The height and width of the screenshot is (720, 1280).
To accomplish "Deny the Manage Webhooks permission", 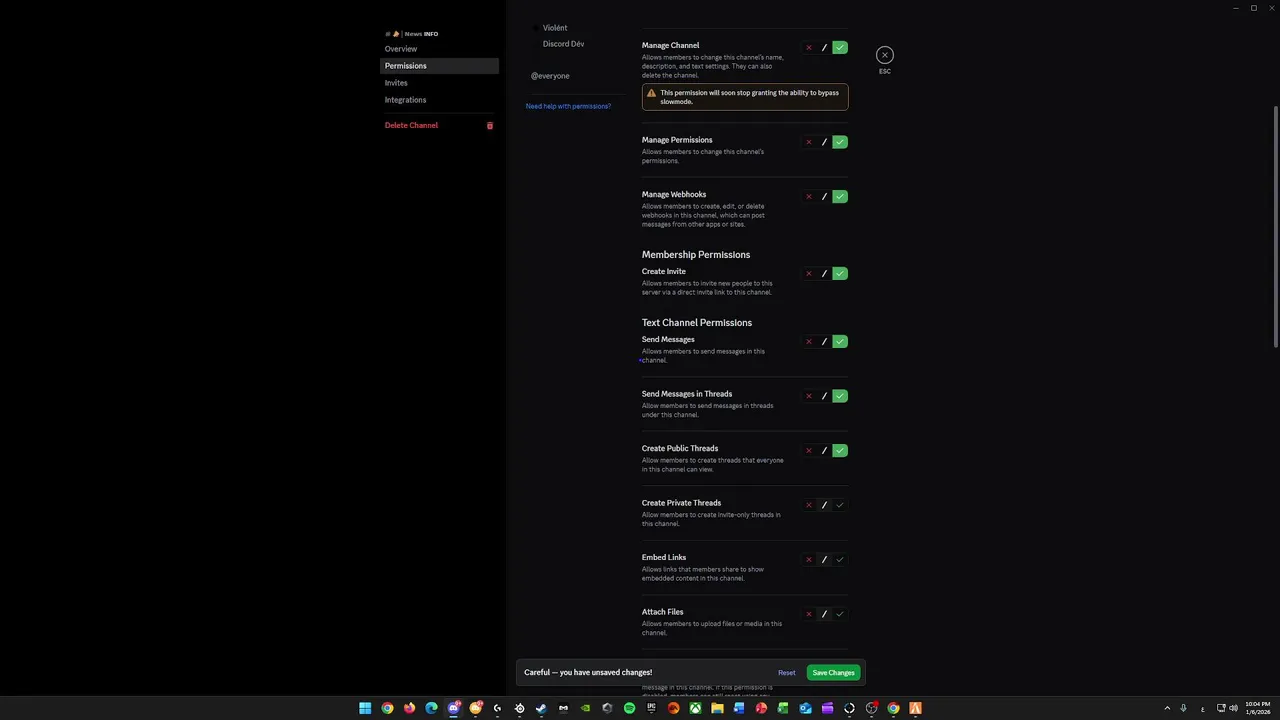I will pyautogui.click(x=809, y=197).
